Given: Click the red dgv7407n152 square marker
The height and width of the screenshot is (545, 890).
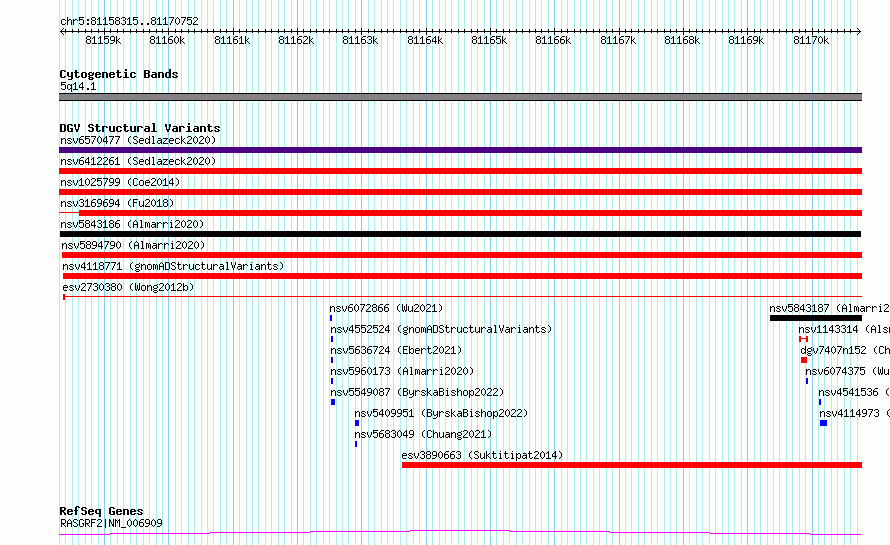Looking at the screenshot, I should coord(804,360).
